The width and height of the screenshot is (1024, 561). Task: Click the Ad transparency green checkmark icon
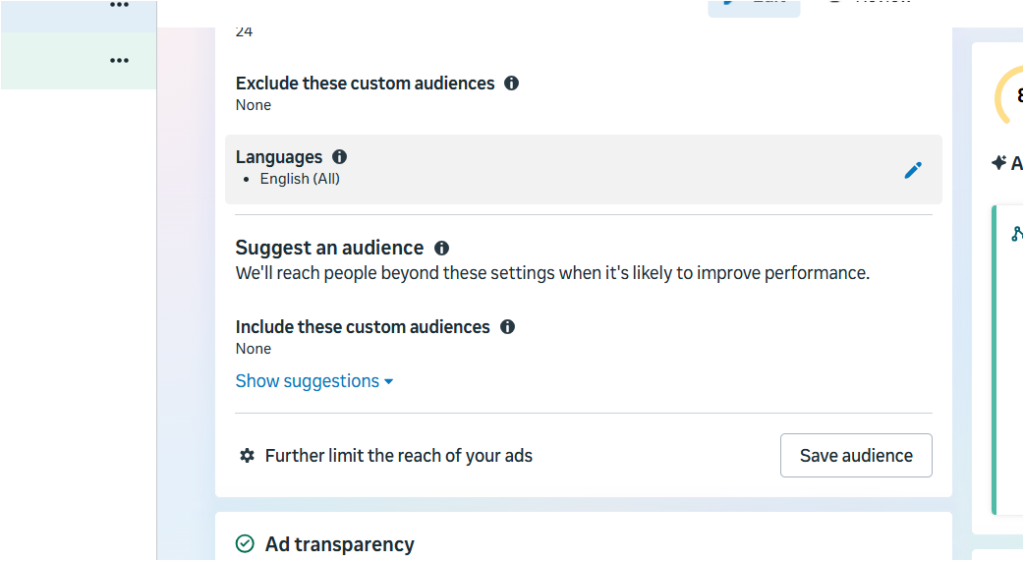pos(245,543)
